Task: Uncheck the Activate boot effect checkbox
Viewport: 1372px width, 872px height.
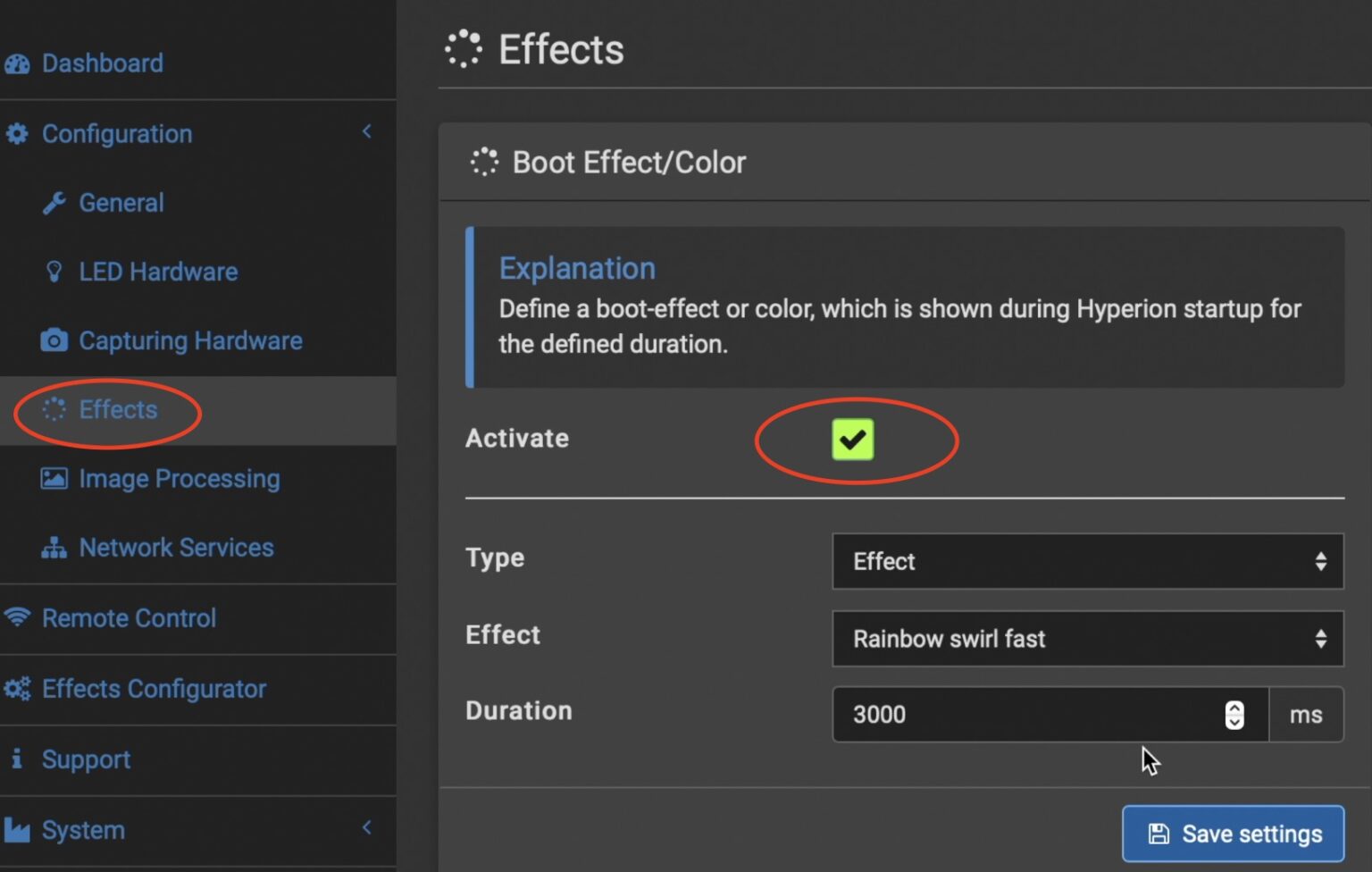Action: [852, 440]
